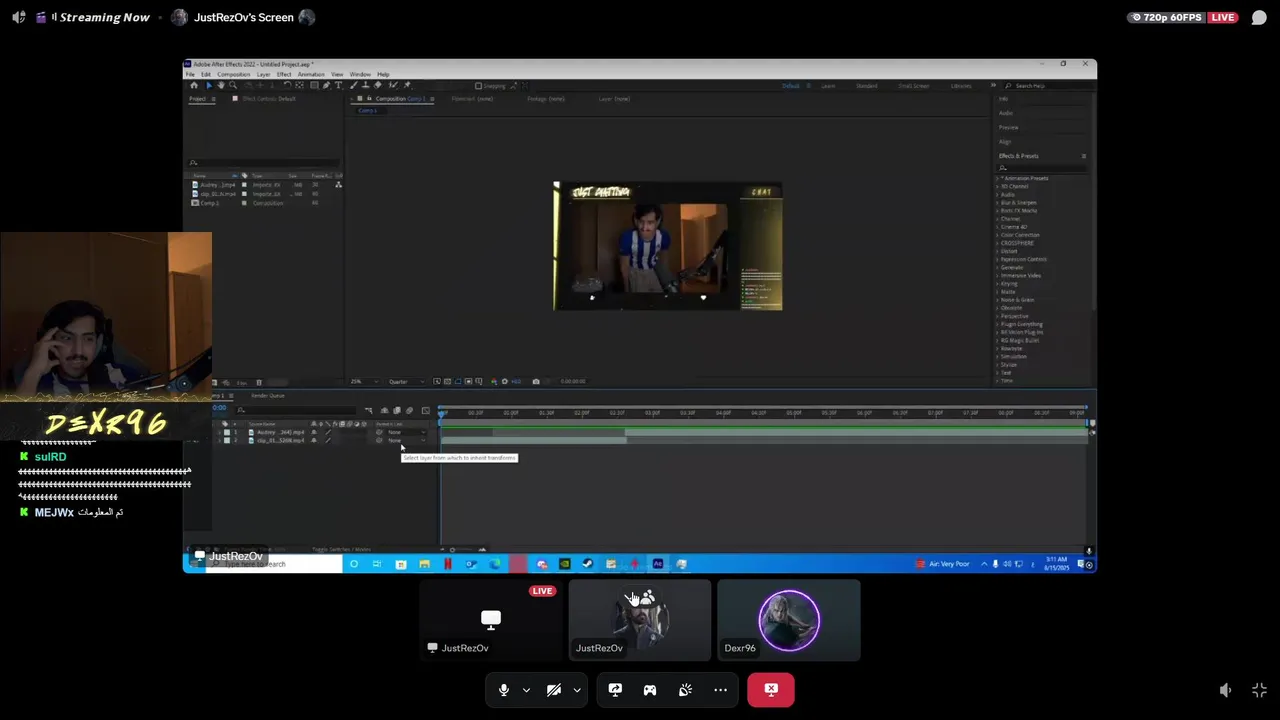The width and height of the screenshot is (1280, 720).
Task: Click the snapshot camera icon below viewer
Action: point(536,382)
